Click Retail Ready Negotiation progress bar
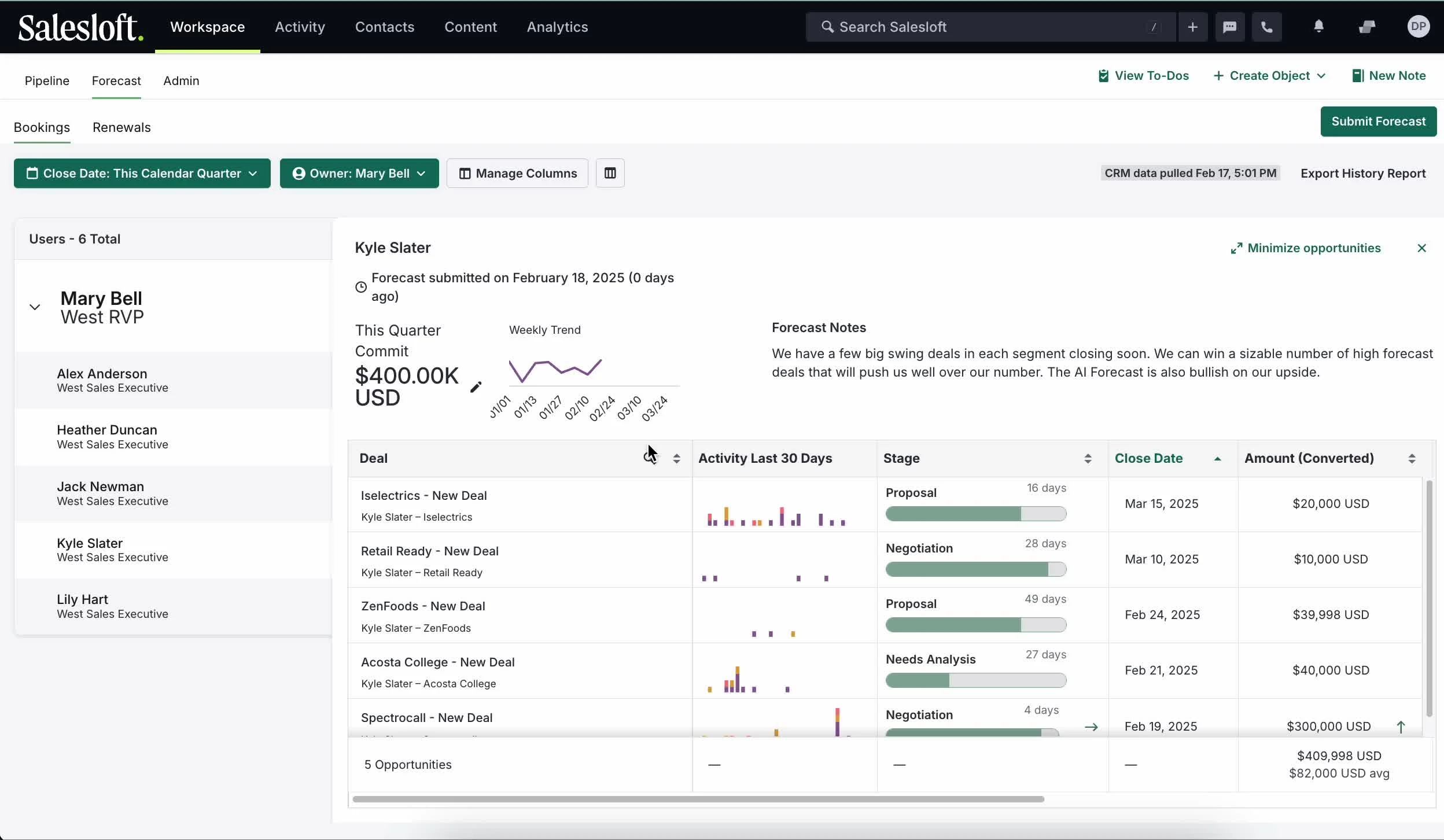 976,569
